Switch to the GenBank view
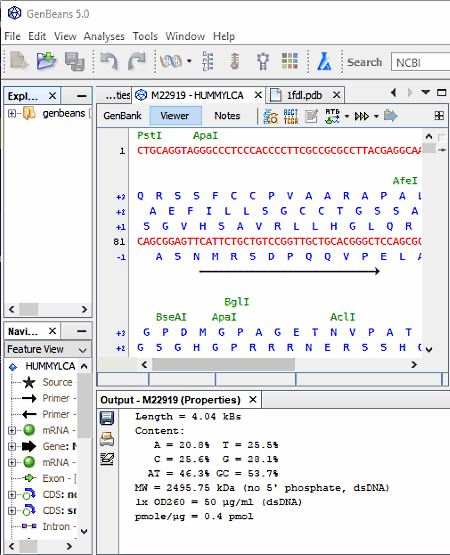 coord(122,116)
